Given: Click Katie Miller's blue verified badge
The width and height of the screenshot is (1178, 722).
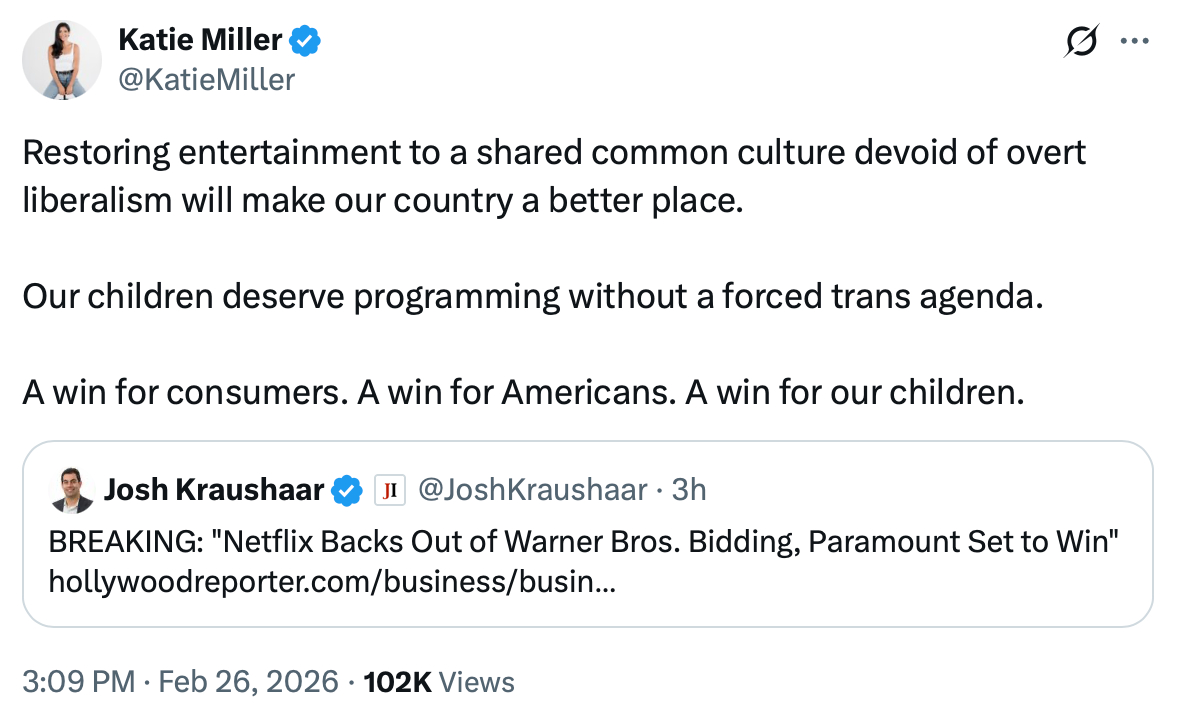Looking at the screenshot, I should (x=304, y=42).
